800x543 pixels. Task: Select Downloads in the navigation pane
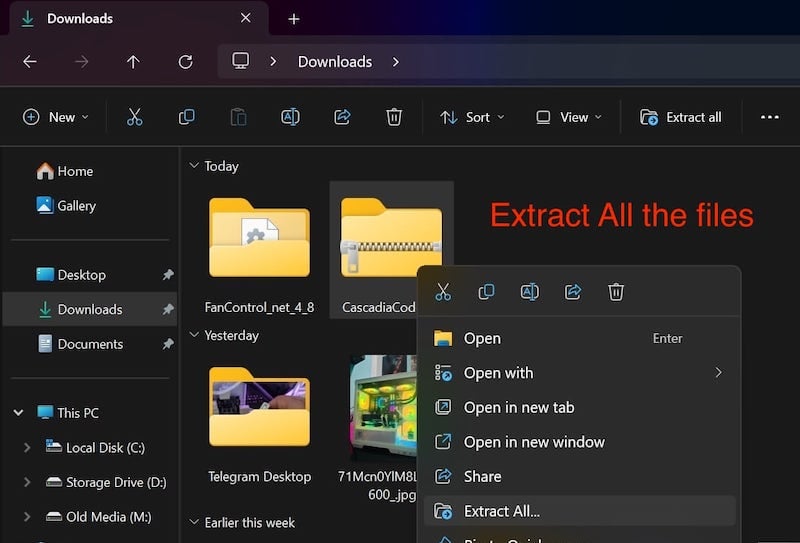coord(89,309)
